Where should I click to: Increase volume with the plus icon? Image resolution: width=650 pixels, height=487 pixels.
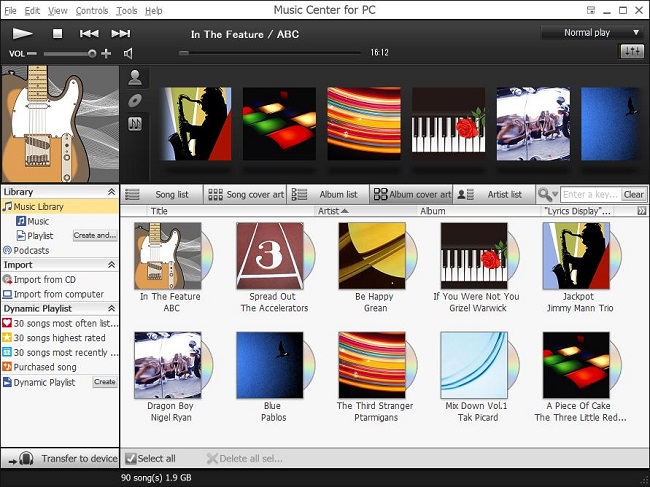(106, 53)
